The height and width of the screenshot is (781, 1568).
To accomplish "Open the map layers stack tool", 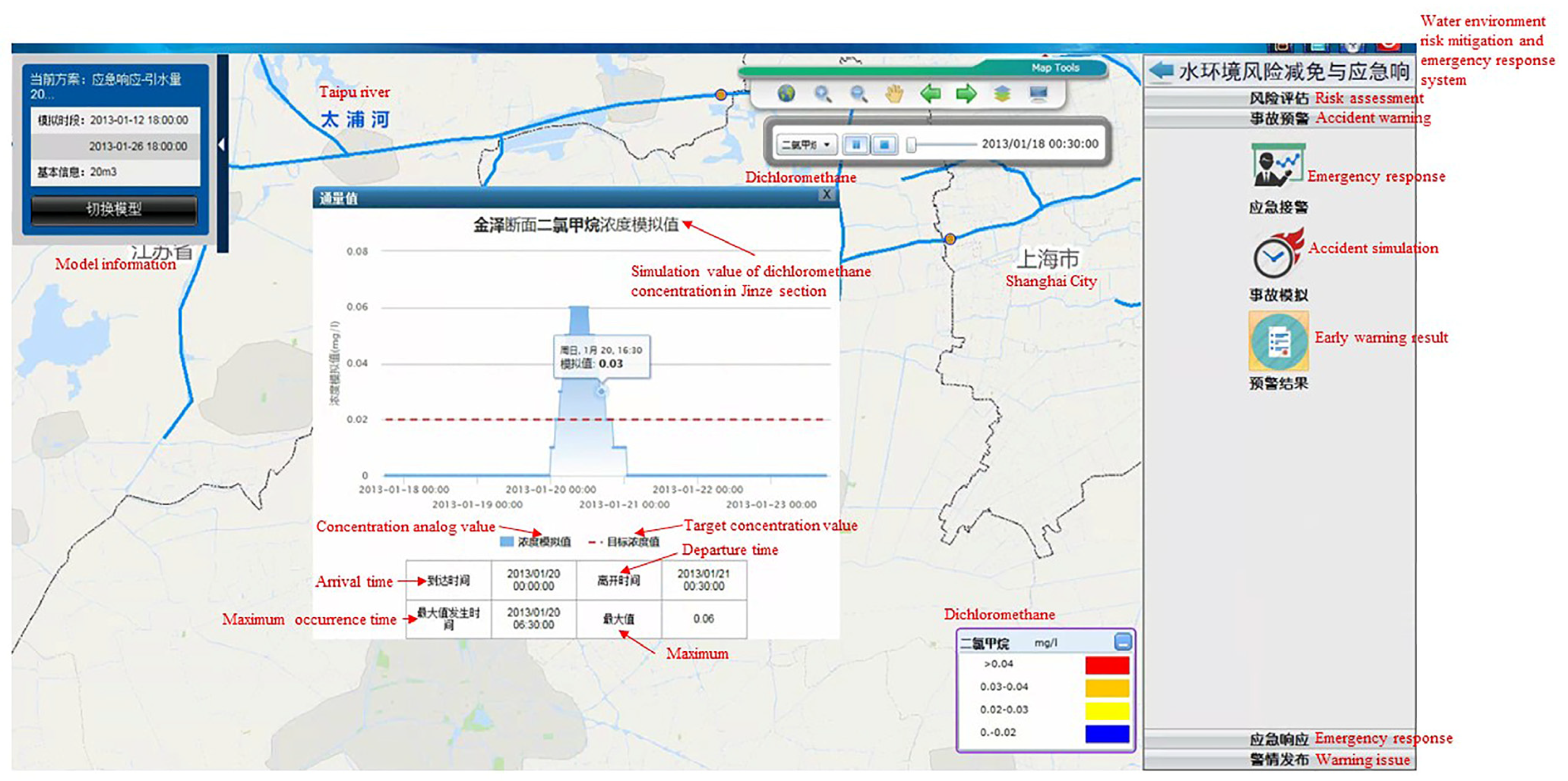I will click(x=1002, y=94).
